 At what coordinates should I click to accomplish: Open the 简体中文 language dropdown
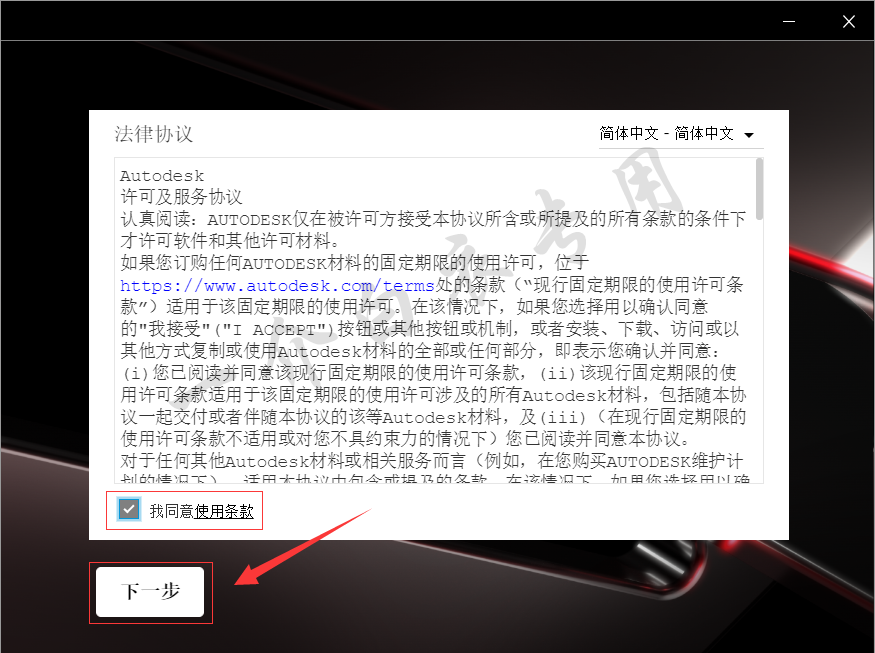click(x=680, y=134)
